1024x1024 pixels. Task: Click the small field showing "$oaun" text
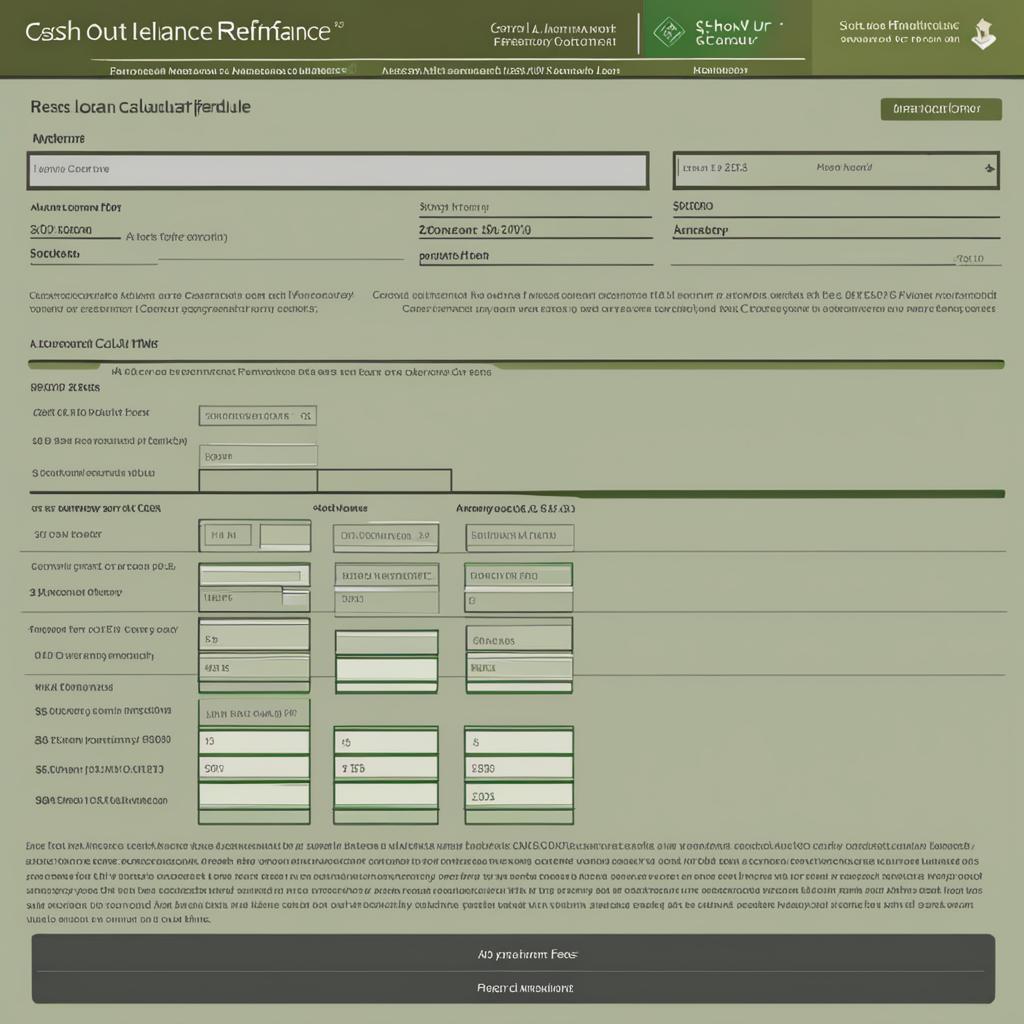[257, 456]
